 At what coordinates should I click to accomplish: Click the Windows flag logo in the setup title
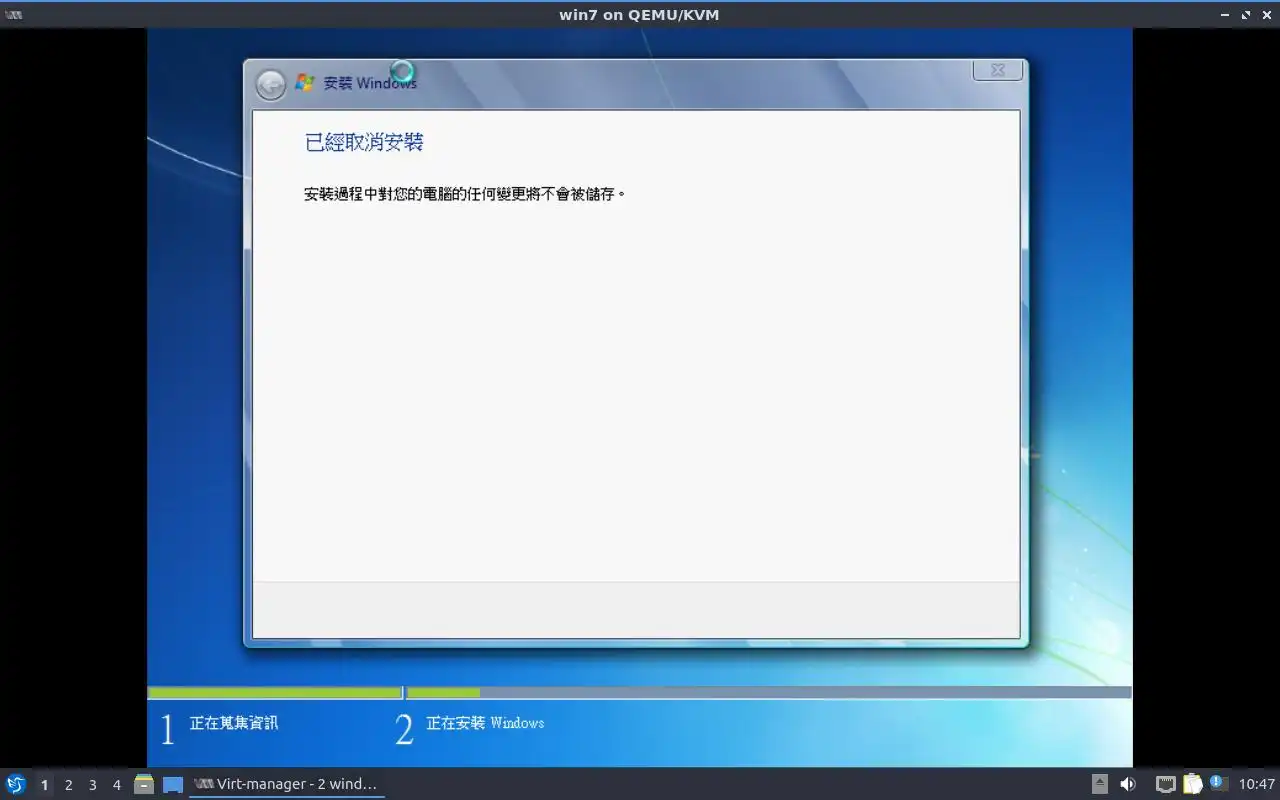(x=305, y=83)
